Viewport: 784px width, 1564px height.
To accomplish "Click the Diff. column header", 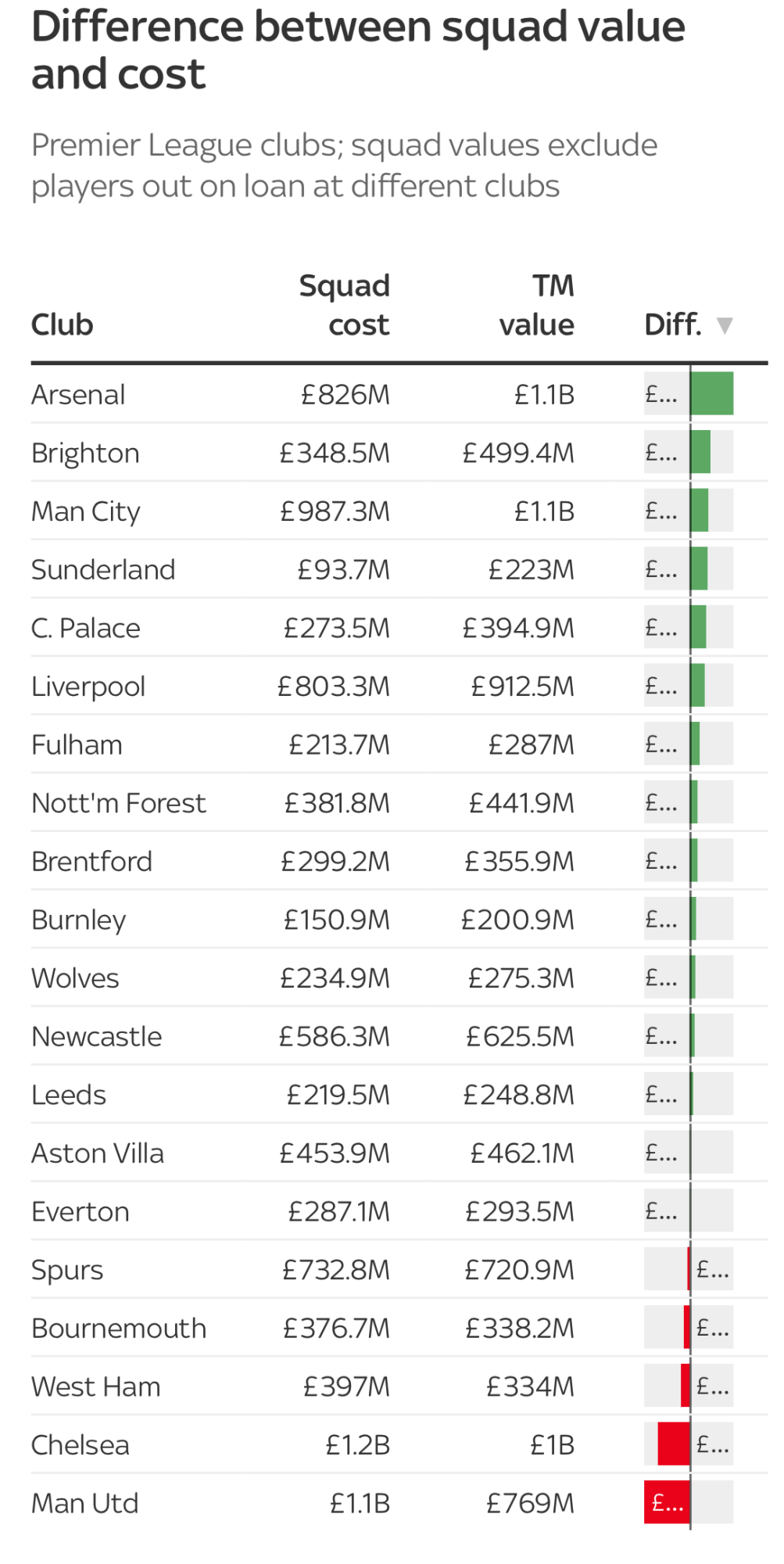I will click(x=672, y=325).
